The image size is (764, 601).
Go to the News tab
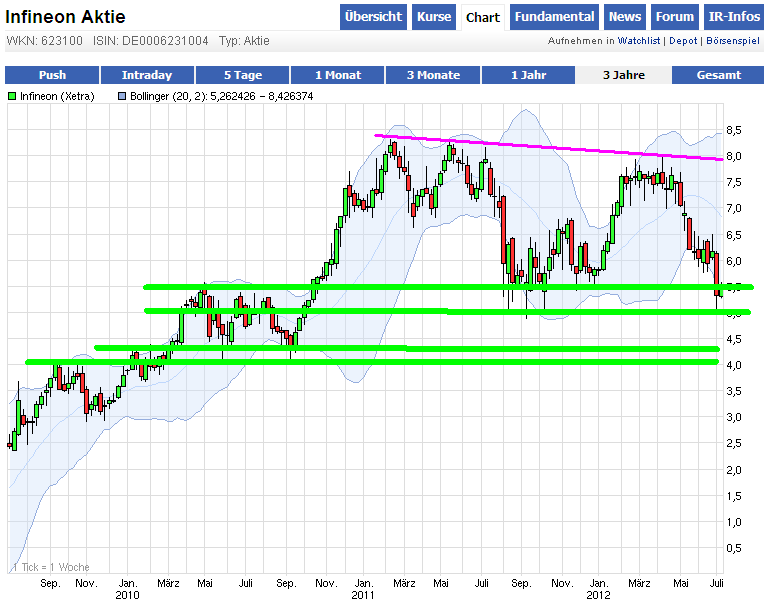tap(625, 17)
